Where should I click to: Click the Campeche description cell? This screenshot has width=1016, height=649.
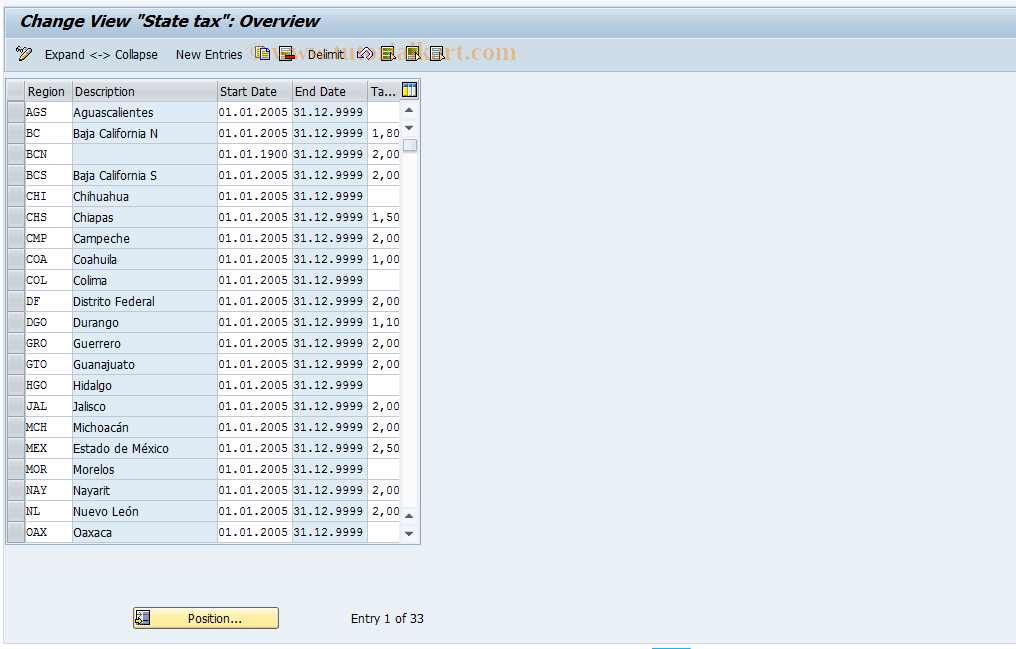pos(144,238)
